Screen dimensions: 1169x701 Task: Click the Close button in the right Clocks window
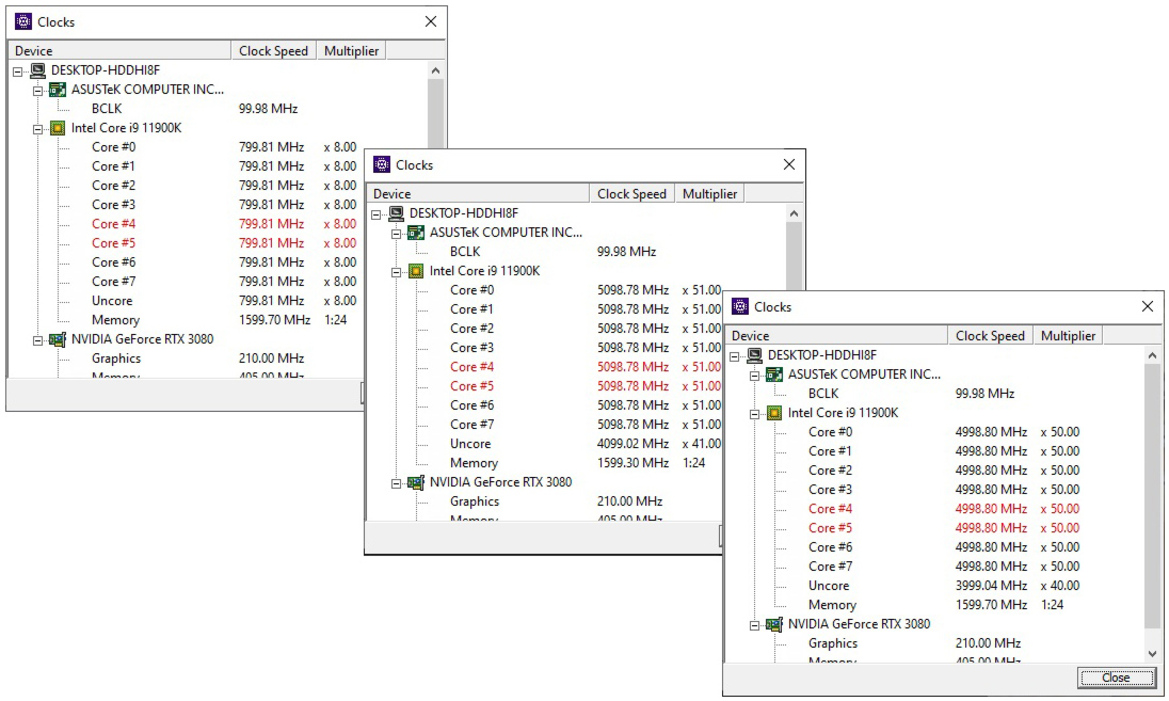(1115, 677)
